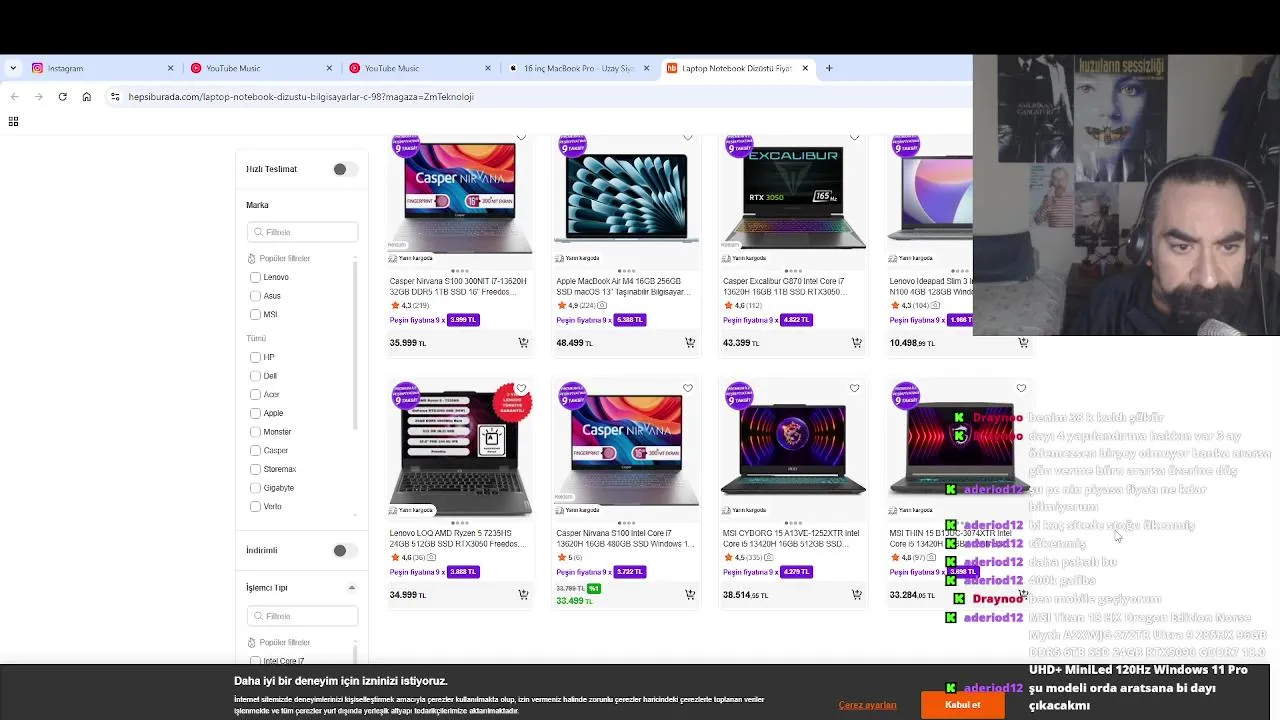
Task: Check the Acer brand filter
Action: pyautogui.click(x=255, y=394)
